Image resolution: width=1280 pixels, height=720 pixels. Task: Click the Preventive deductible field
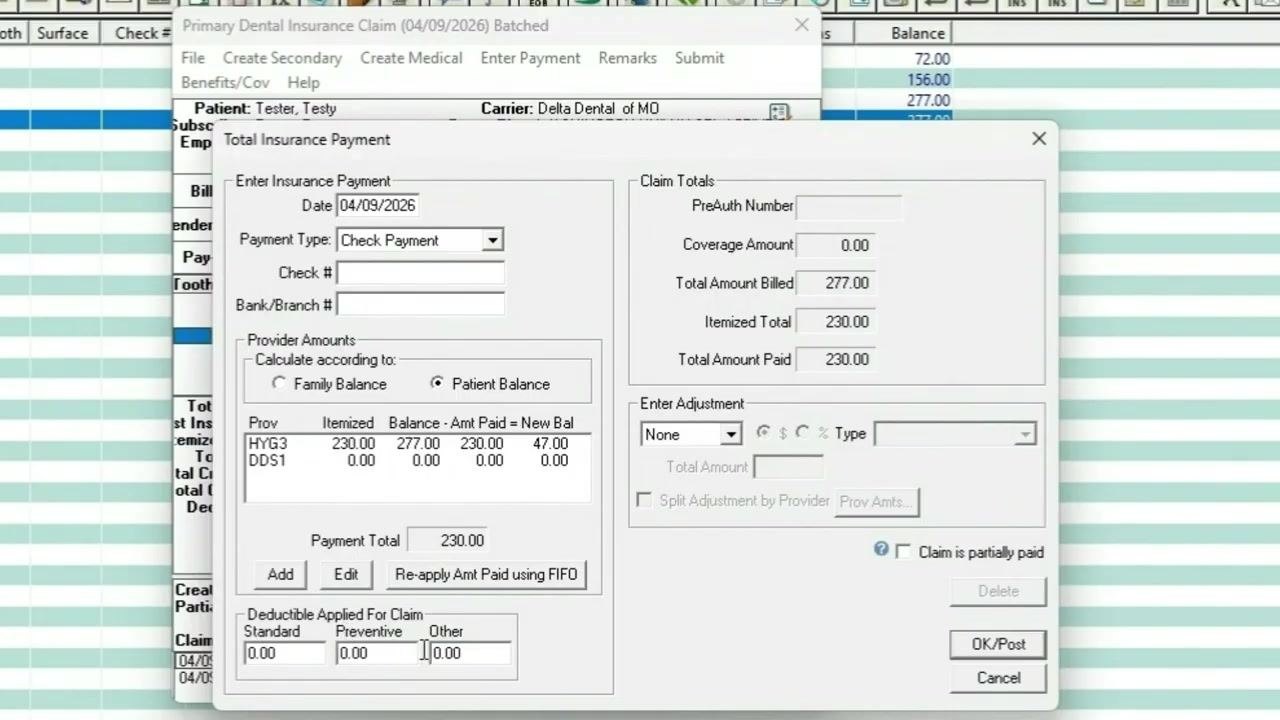[377, 653]
